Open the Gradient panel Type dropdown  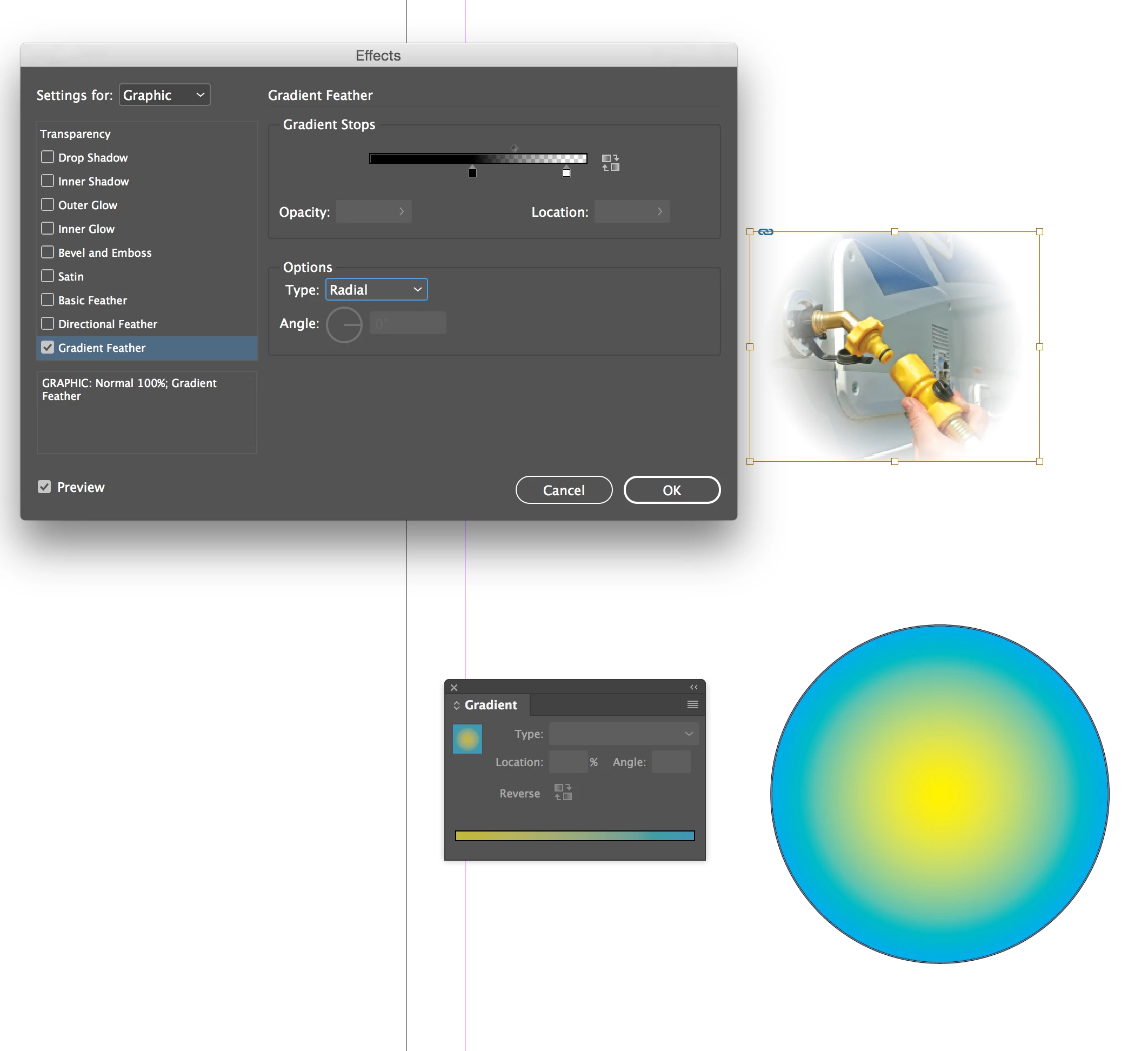[624, 734]
